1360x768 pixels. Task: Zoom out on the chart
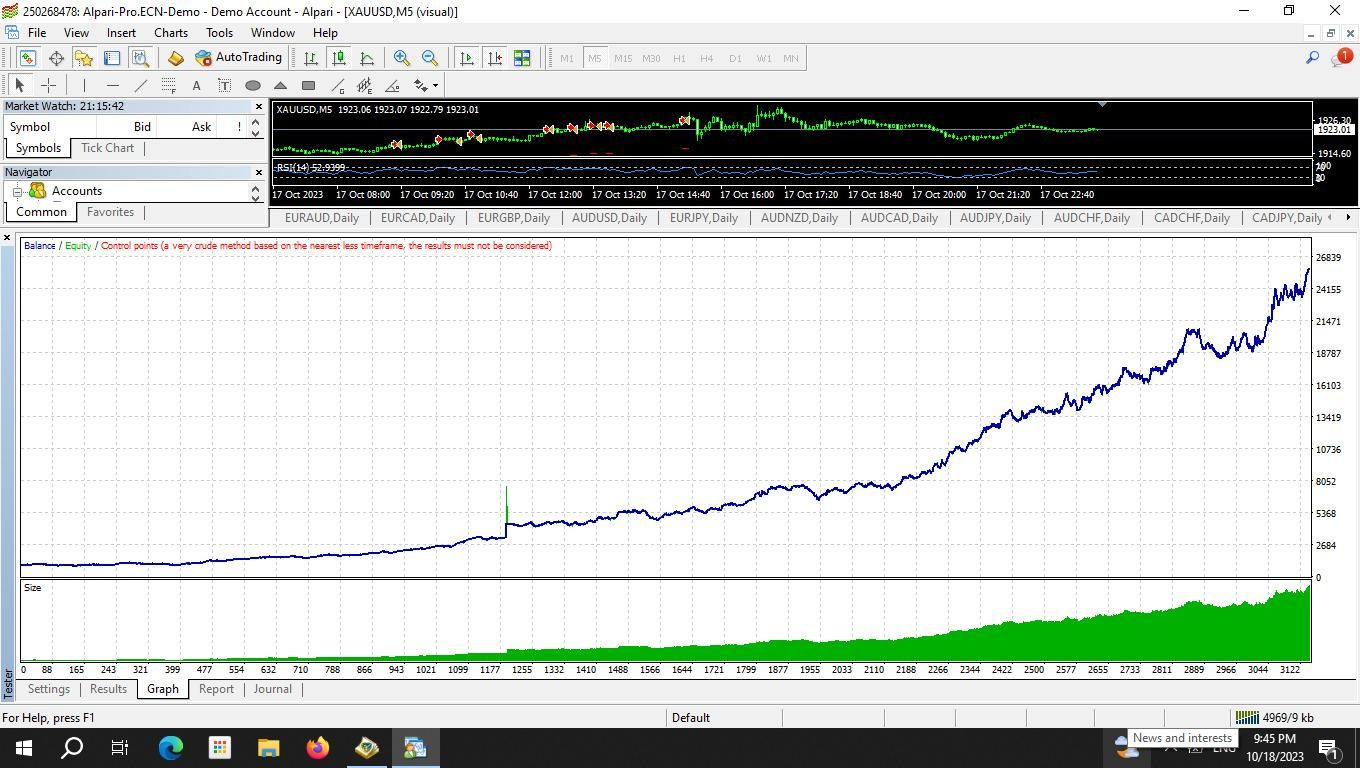point(430,58)
